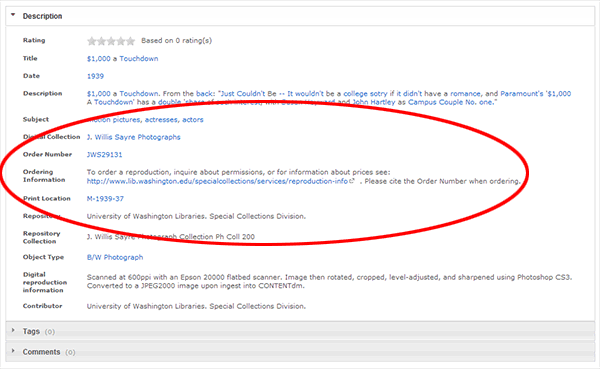Click the Comments count '(0)'
Image resolution: width=600 pixels, height=369 pixels.
coord(70,352)
